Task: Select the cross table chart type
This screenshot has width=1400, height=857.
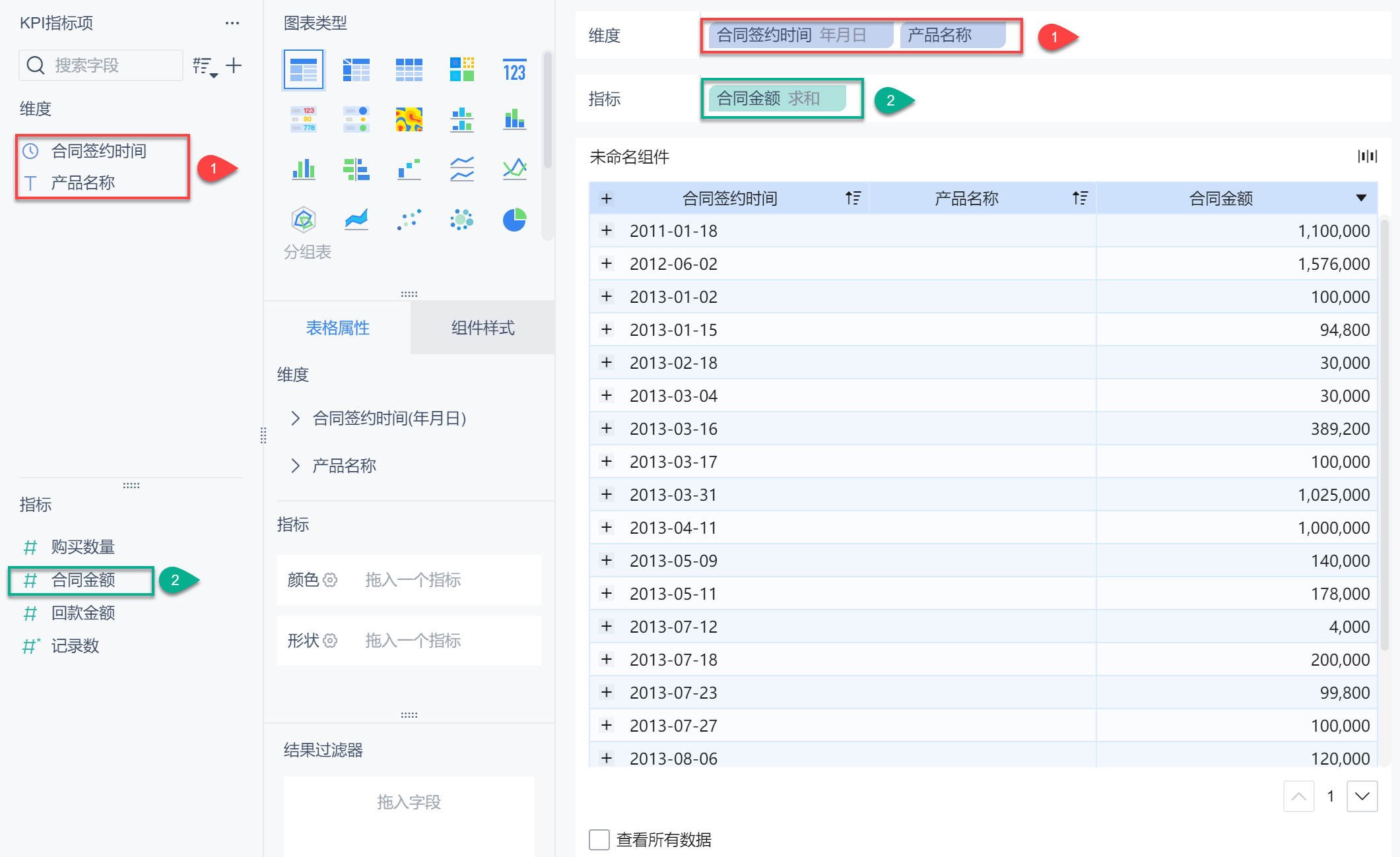Action: coord(356,69)
